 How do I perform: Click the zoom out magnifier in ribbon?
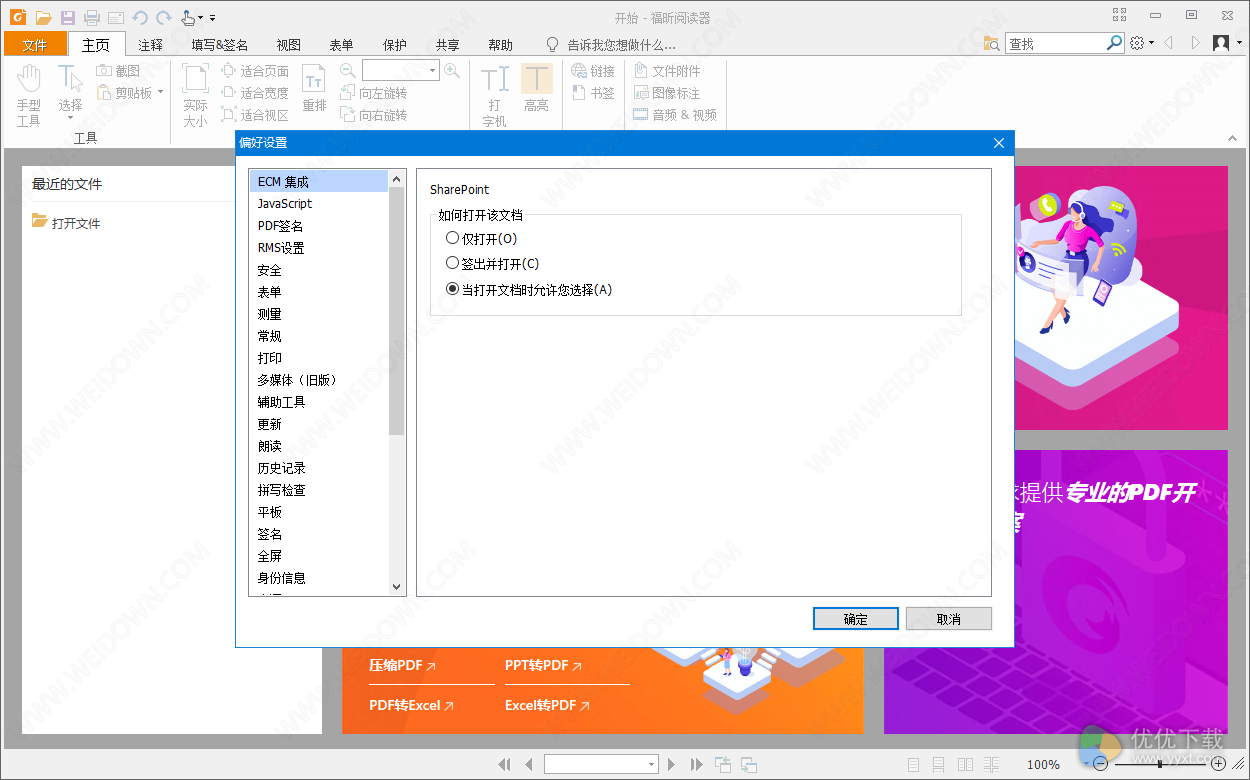coord(347,70)
